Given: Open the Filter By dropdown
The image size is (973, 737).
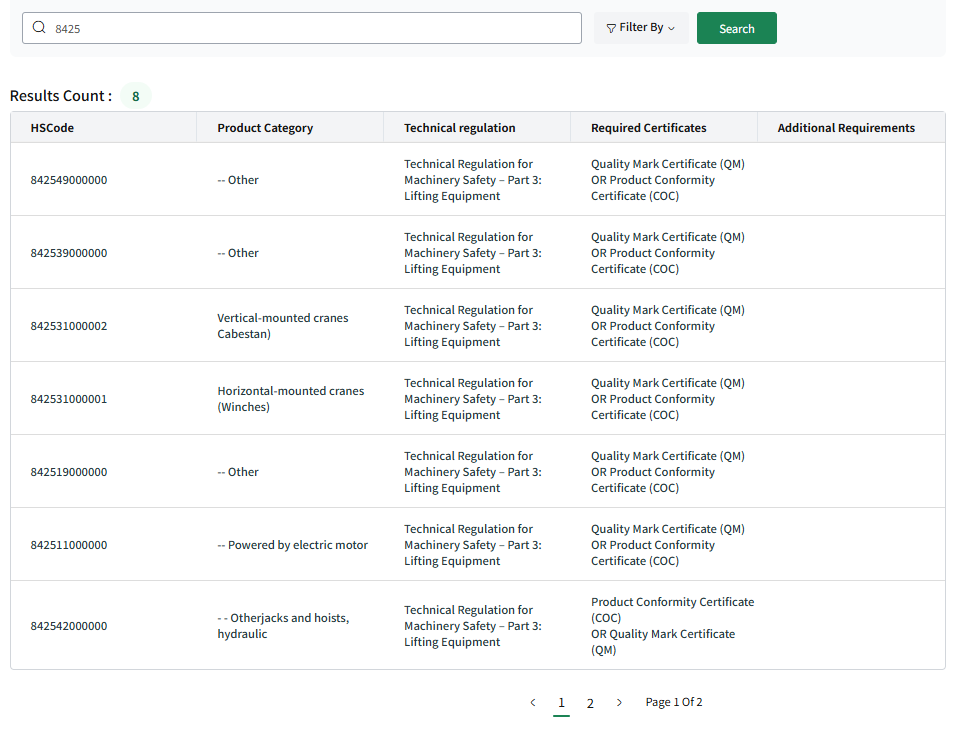Looking at the screenshot, I should (x=641, y=28).
